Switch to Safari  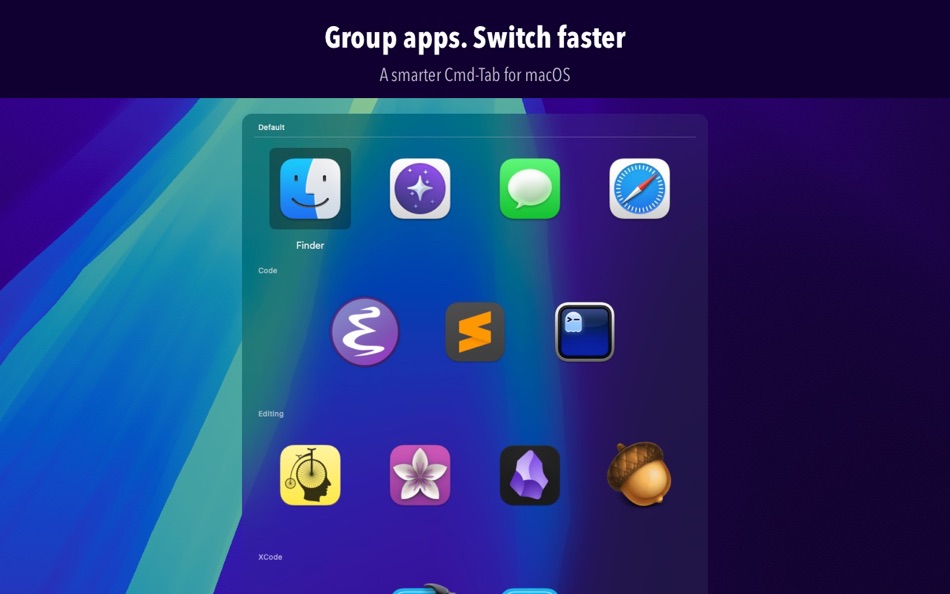coord(639,188)
